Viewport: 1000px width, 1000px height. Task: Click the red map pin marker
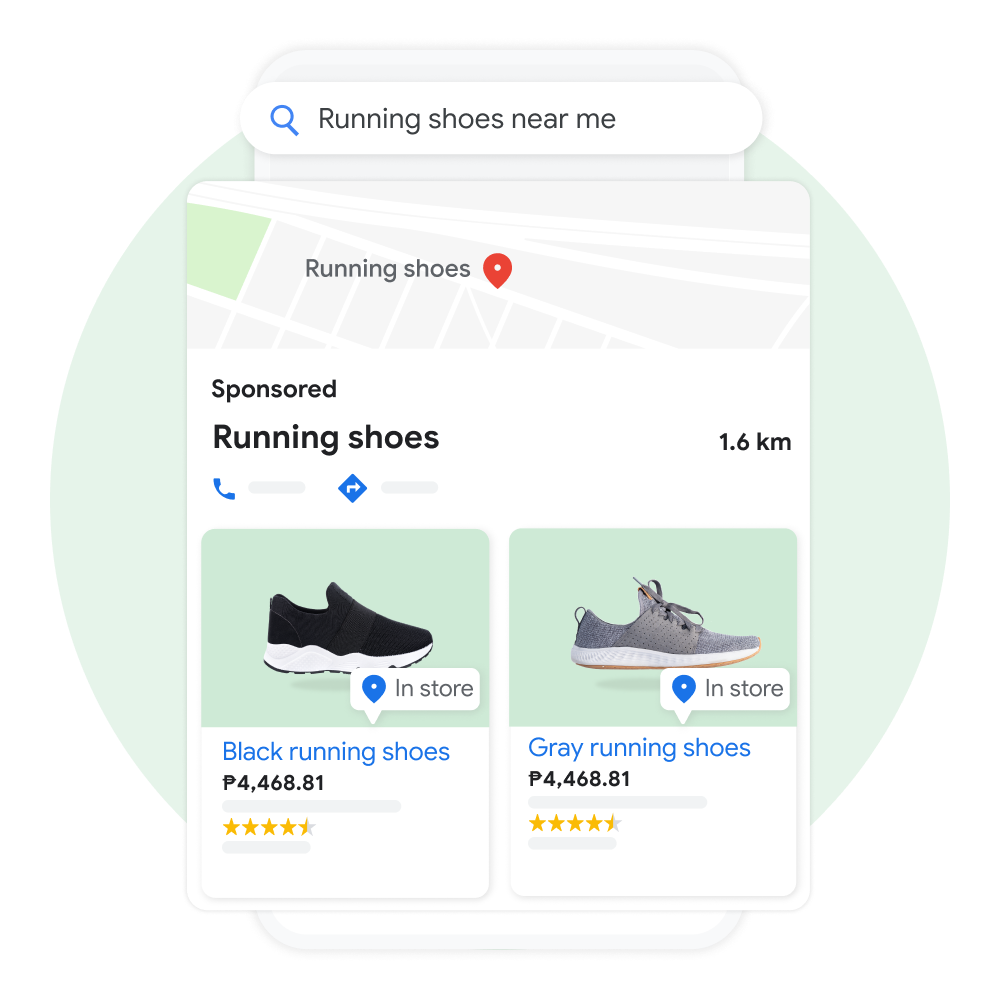tap(497, 270)
